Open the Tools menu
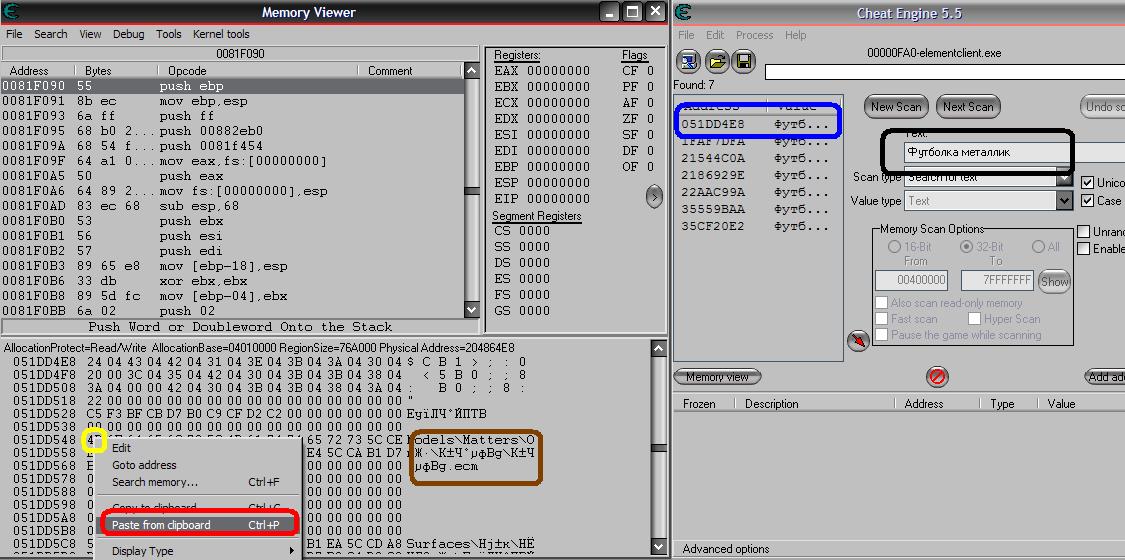 [169, 34]
